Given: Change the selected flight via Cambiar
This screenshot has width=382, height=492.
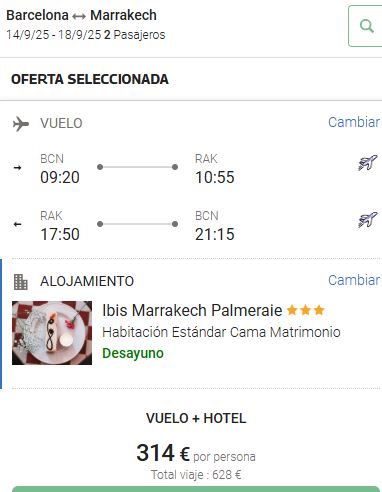Looking at the screenshot, I should (x=354, y=122).
